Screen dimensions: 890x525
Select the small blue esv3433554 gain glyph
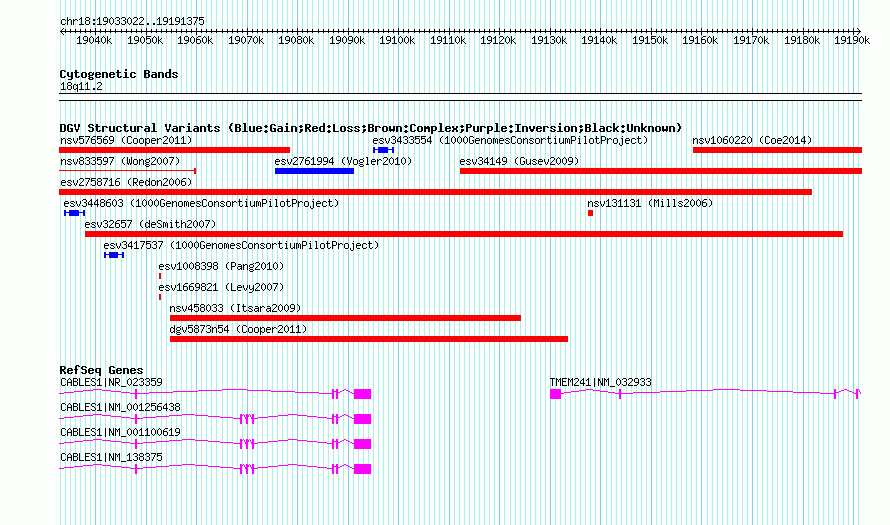click(x=384, y=150)
